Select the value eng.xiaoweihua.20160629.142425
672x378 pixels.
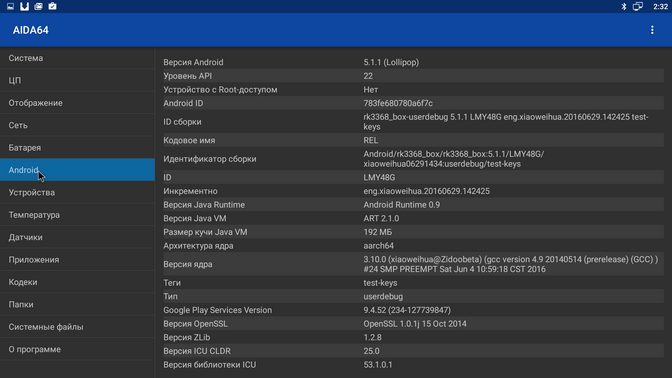pyautogui.click(x=426, y=191)
